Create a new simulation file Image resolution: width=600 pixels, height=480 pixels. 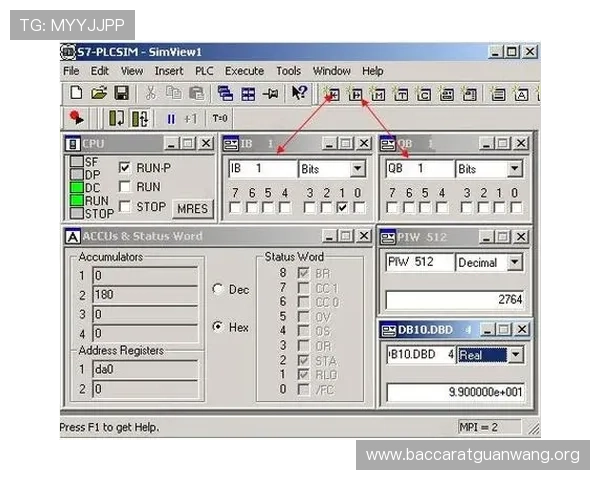76,93
